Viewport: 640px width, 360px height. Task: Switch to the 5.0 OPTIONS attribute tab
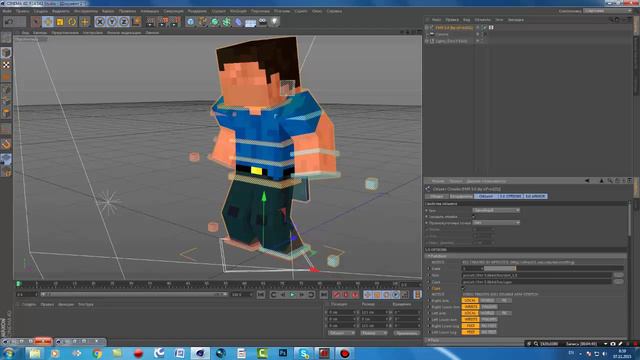coord(510,196)
